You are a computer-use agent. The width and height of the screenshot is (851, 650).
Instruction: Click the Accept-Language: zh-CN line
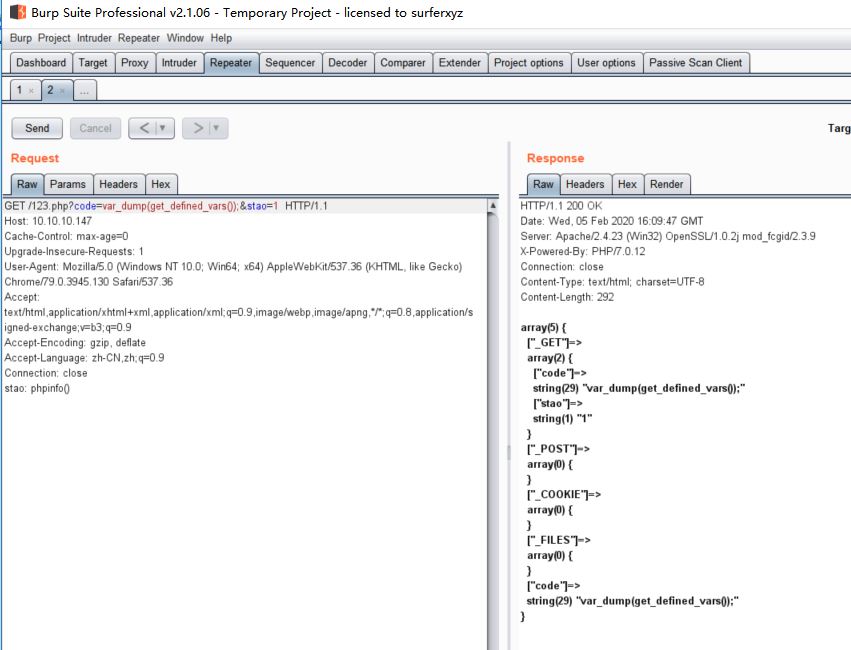(84, 358)
